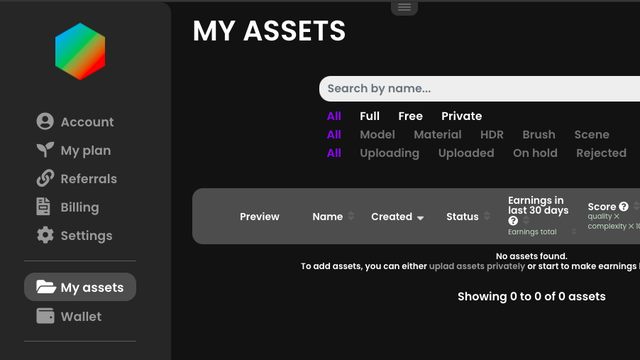Viewport: 640px width, 360px height.
Task: Click the My assets folder icon
Action: (46, 287)
